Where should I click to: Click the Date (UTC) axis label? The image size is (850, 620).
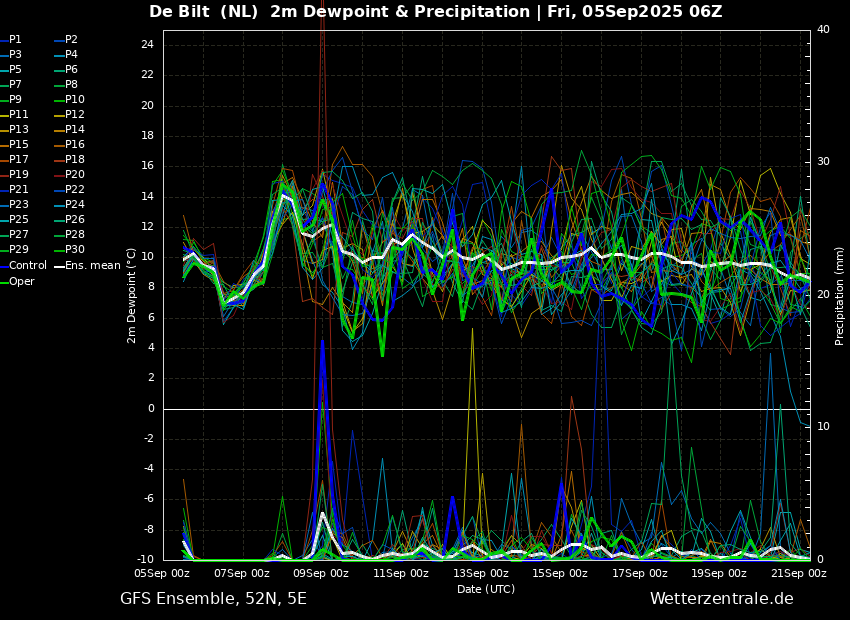pos(486,589)
